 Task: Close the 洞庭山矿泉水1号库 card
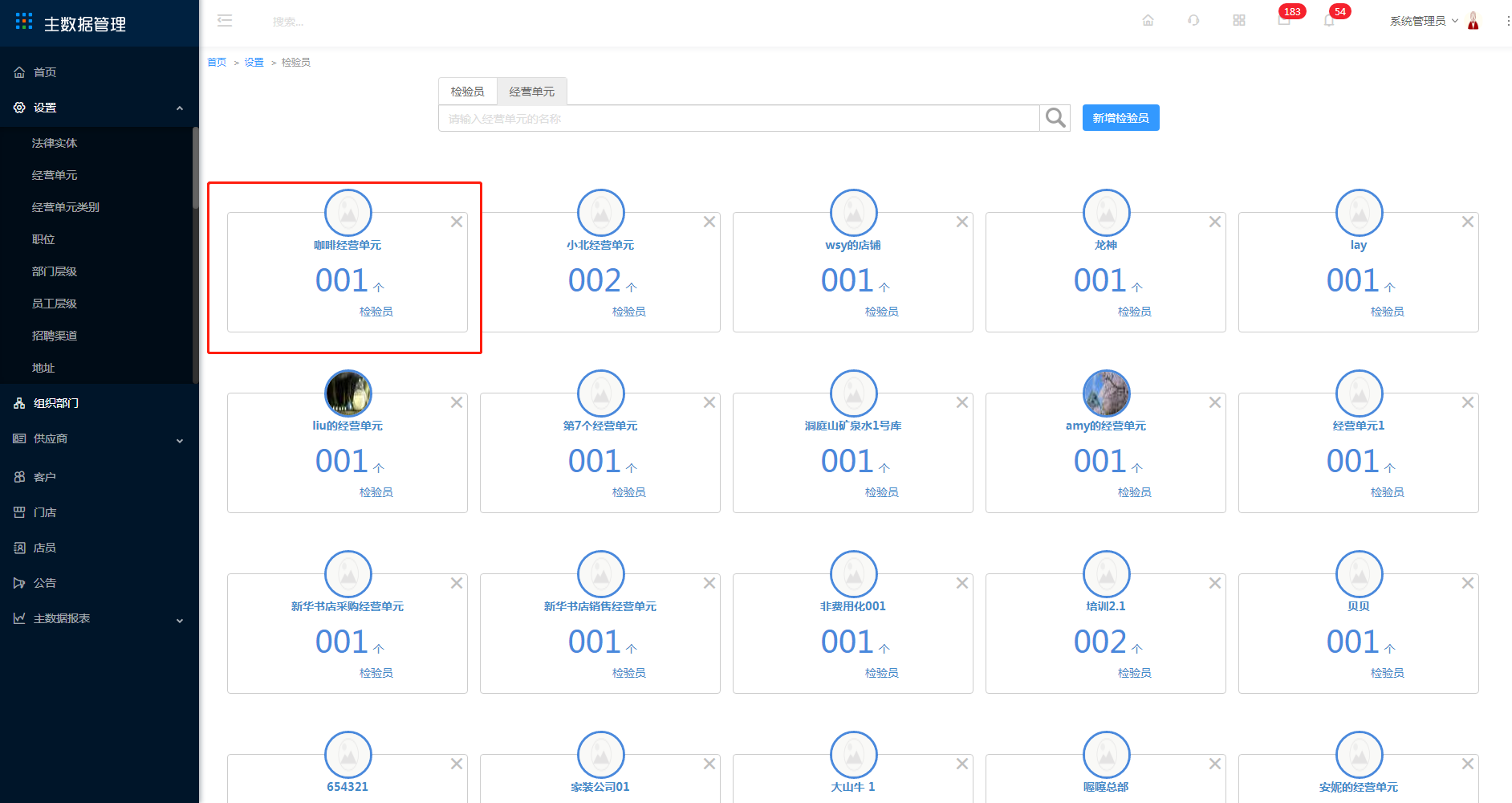click(962, 402)
